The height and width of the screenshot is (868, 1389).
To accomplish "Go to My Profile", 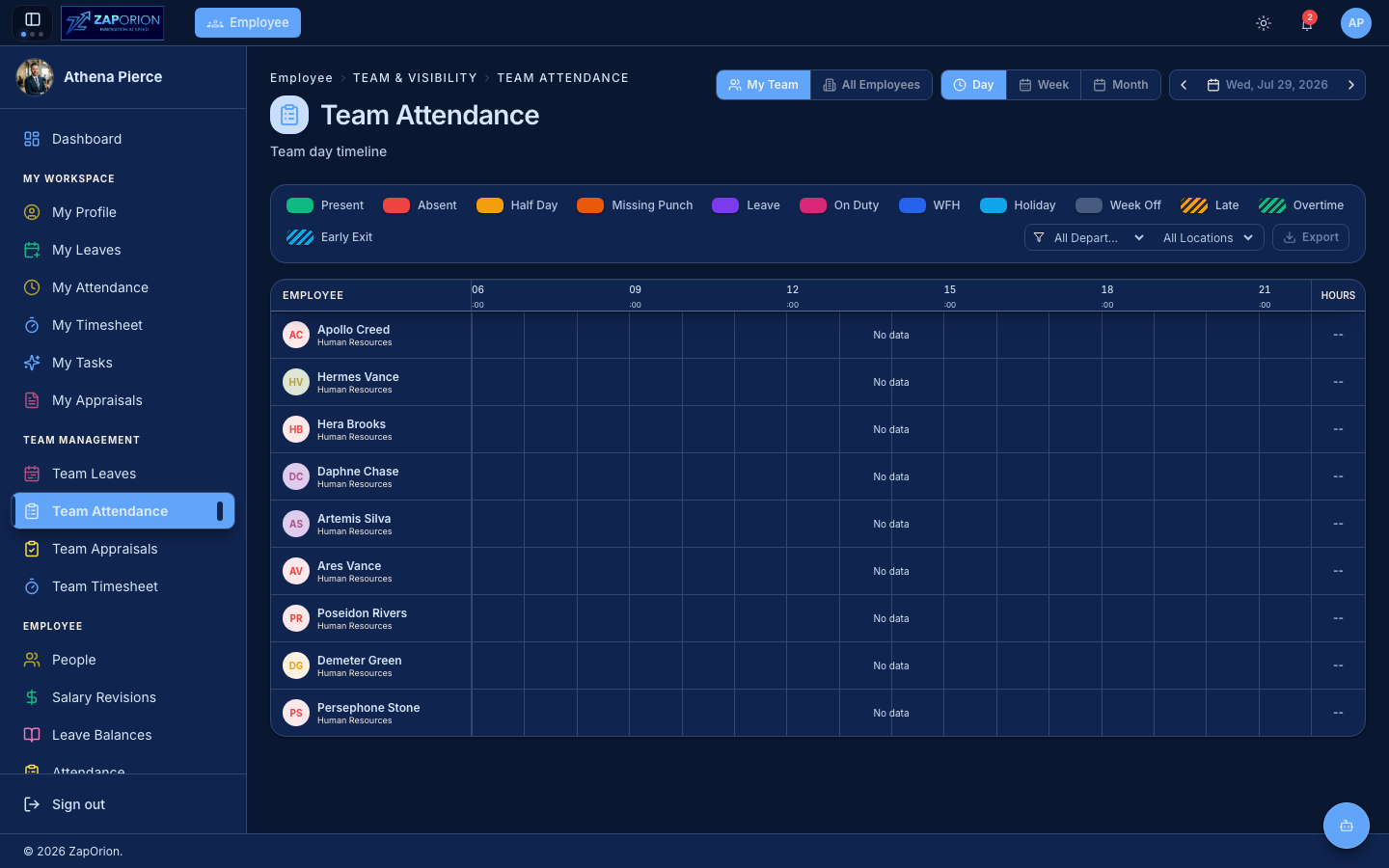I will tap(123, 212).
